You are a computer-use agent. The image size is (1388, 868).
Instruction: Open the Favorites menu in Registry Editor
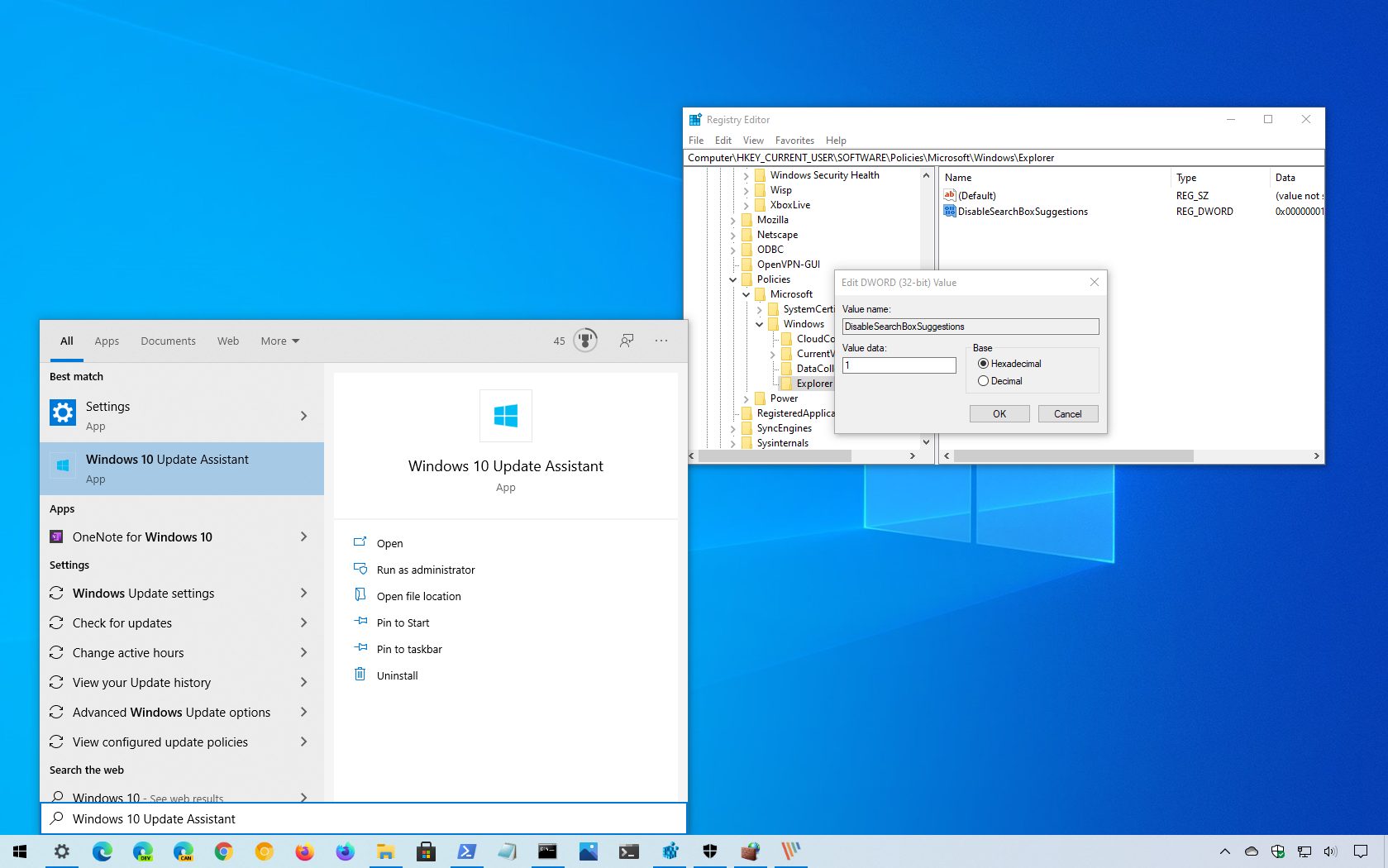click(794, 140)
